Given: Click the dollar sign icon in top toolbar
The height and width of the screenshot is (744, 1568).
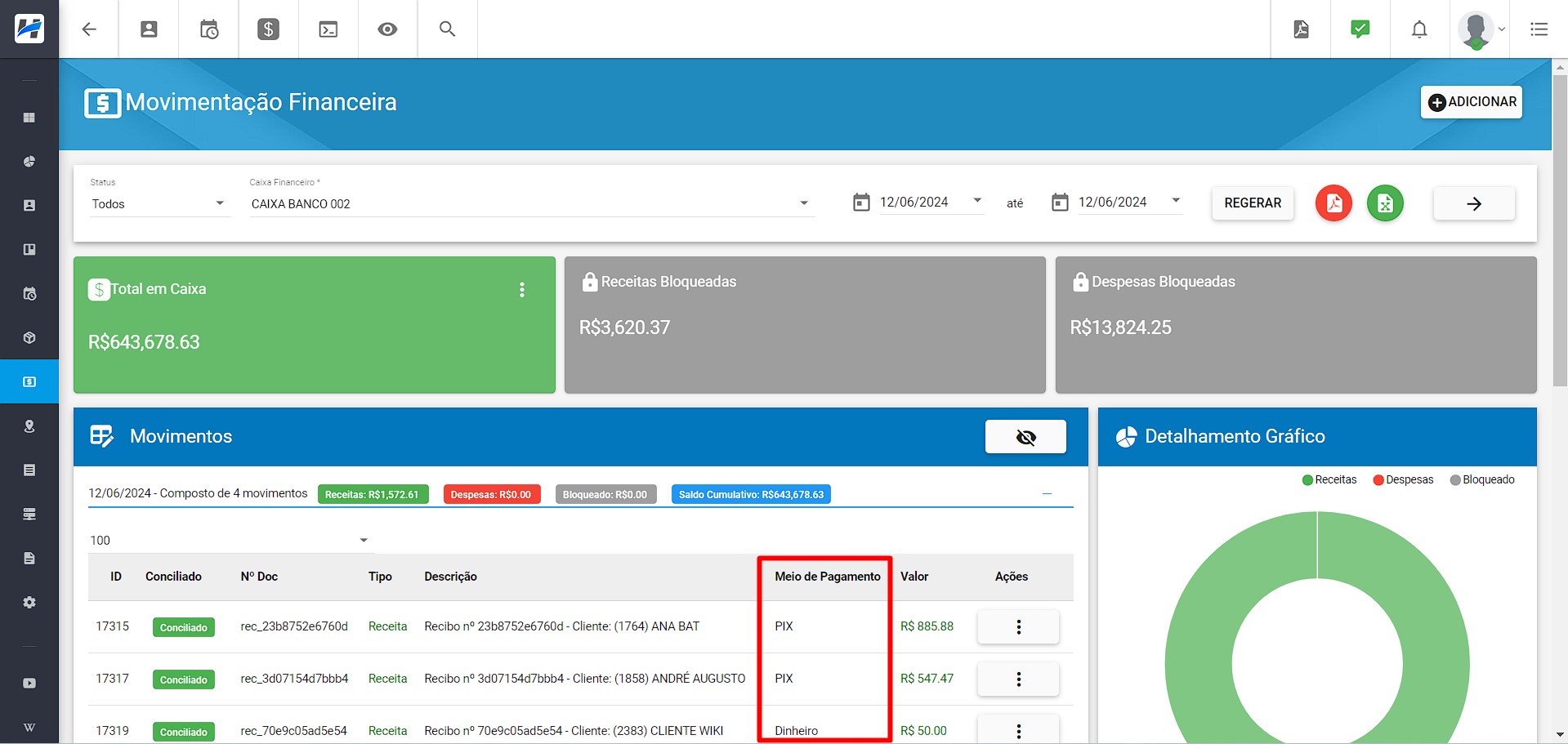Looking at the screenshot, I should (268, 29).
